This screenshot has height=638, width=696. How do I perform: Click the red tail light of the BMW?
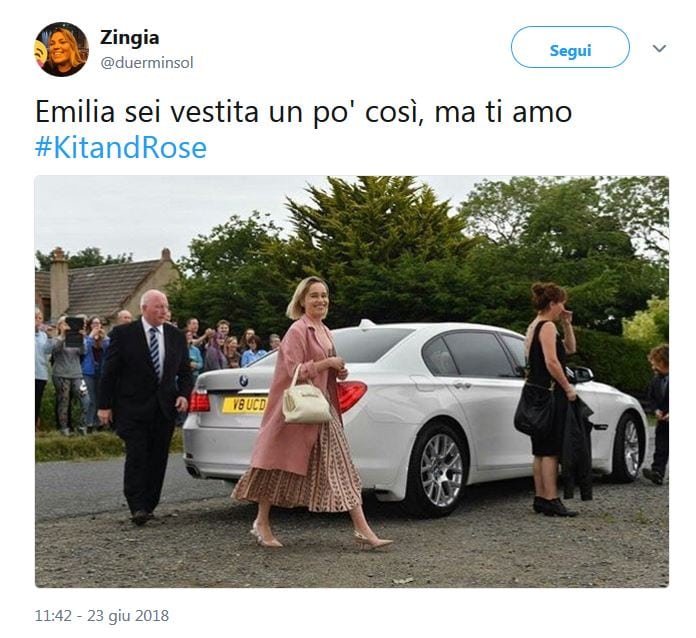point(352,395)
